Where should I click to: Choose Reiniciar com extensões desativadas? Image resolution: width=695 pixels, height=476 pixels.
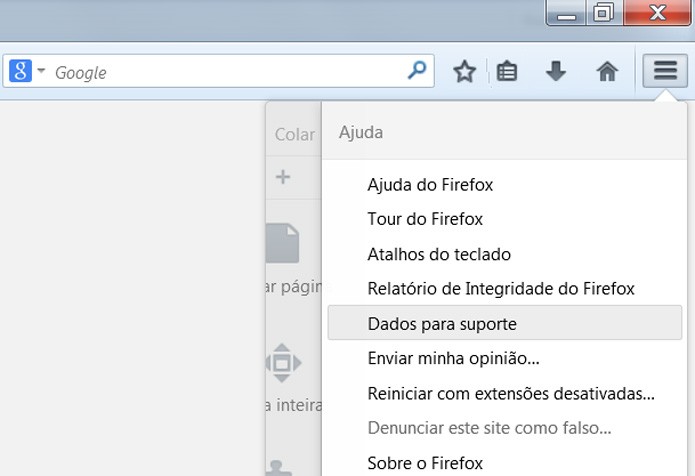504,393
